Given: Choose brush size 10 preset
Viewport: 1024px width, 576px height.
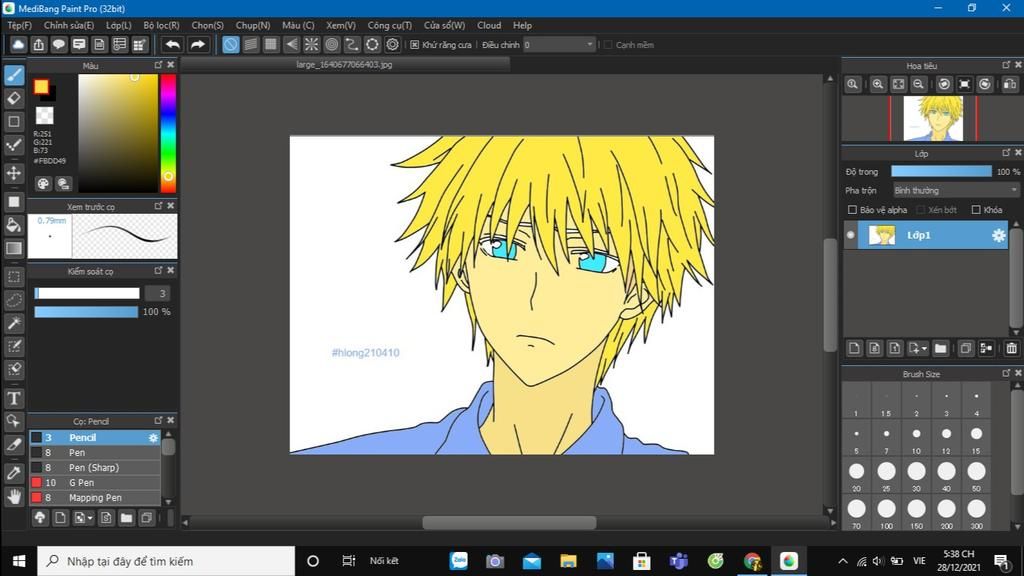Looking at the screenshot, I should click(916, 438).
